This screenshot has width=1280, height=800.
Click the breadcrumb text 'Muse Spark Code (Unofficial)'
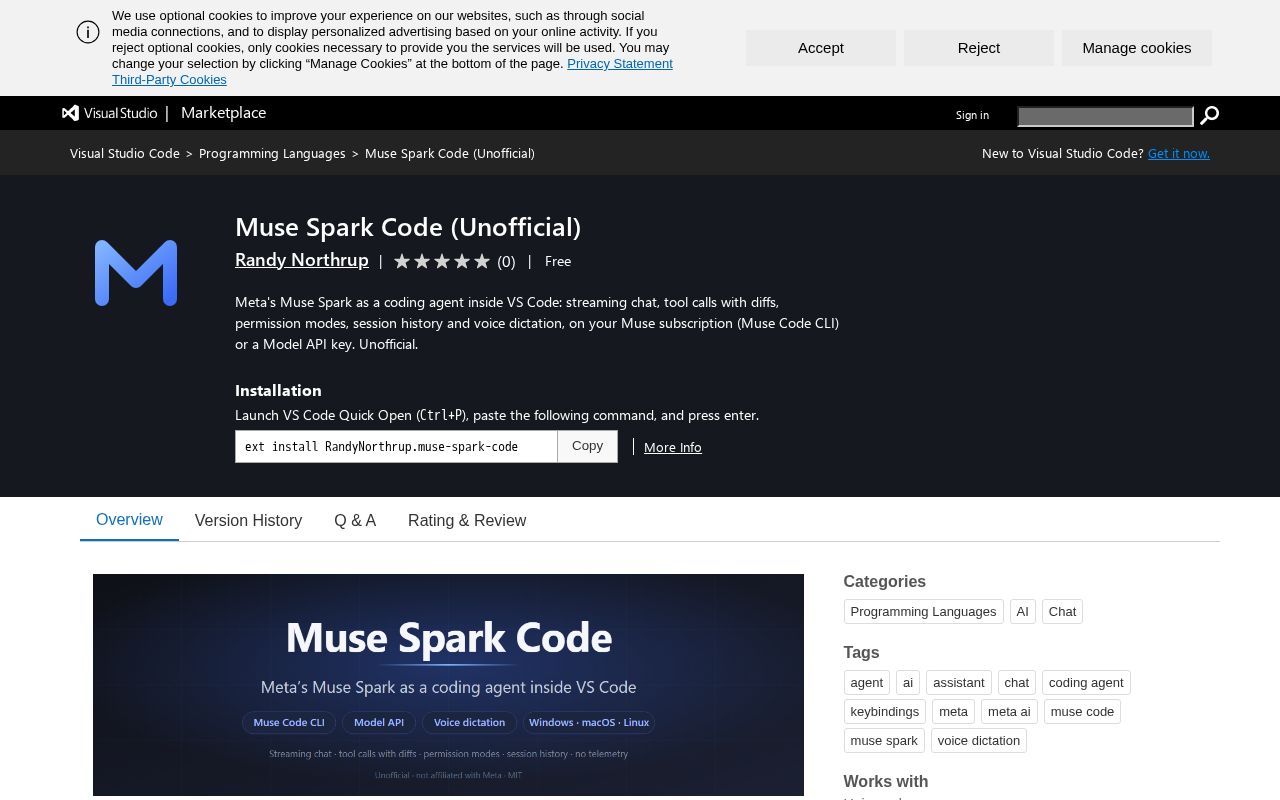pos(450,153)
